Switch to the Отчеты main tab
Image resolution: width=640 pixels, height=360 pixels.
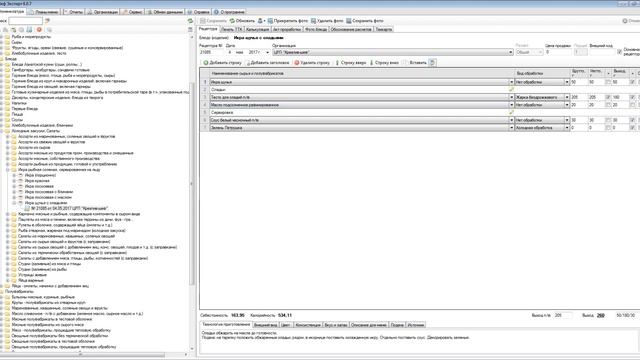(x=73, y=12)
